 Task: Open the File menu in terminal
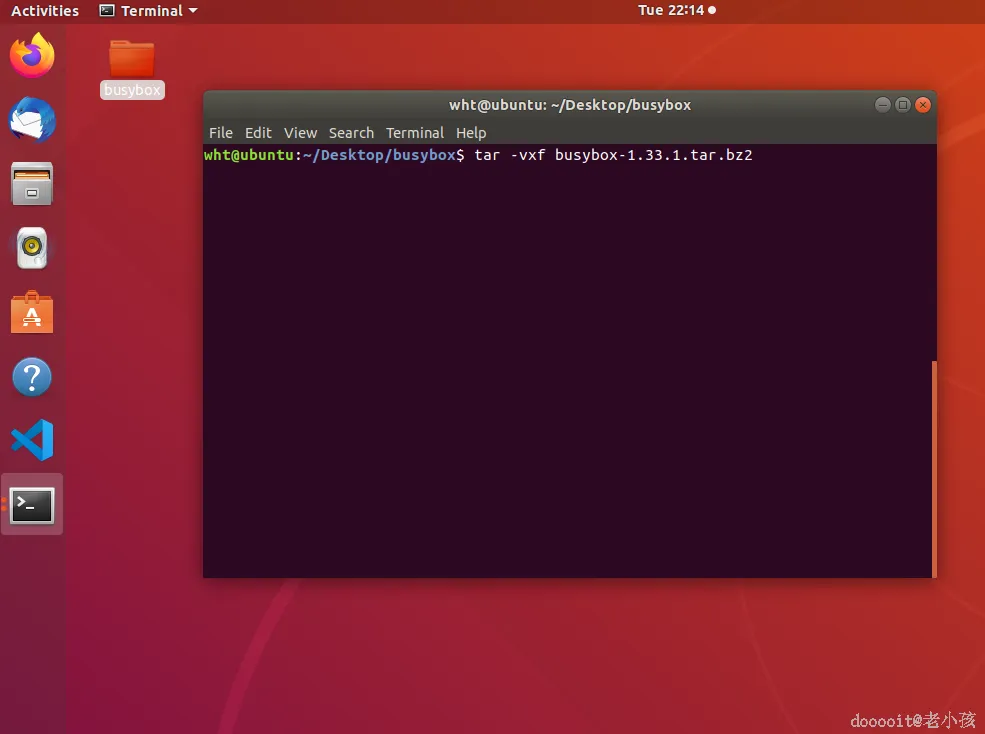pos(220,133)
